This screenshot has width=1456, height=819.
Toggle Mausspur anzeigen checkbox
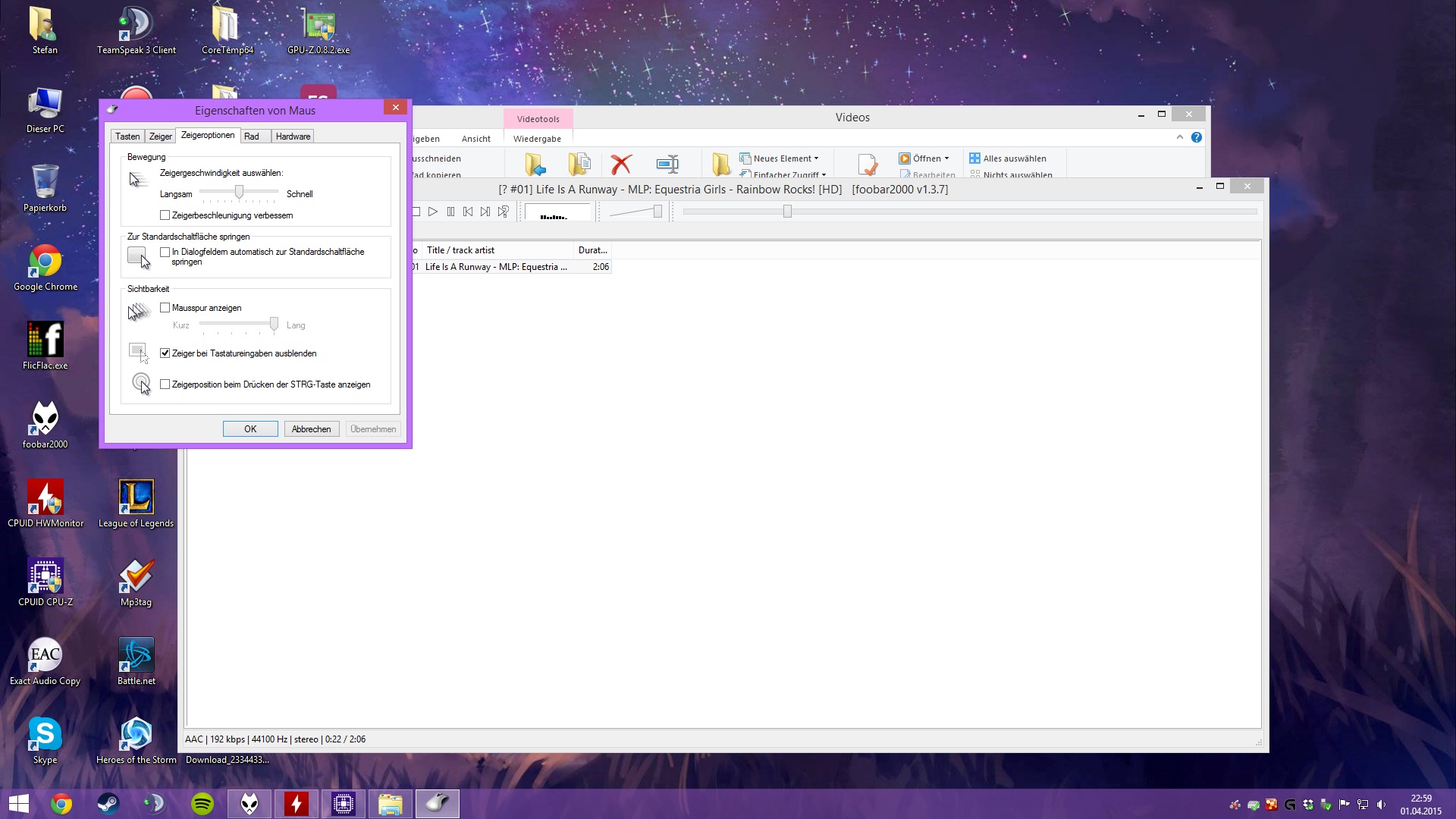click(x=165, y=308)
